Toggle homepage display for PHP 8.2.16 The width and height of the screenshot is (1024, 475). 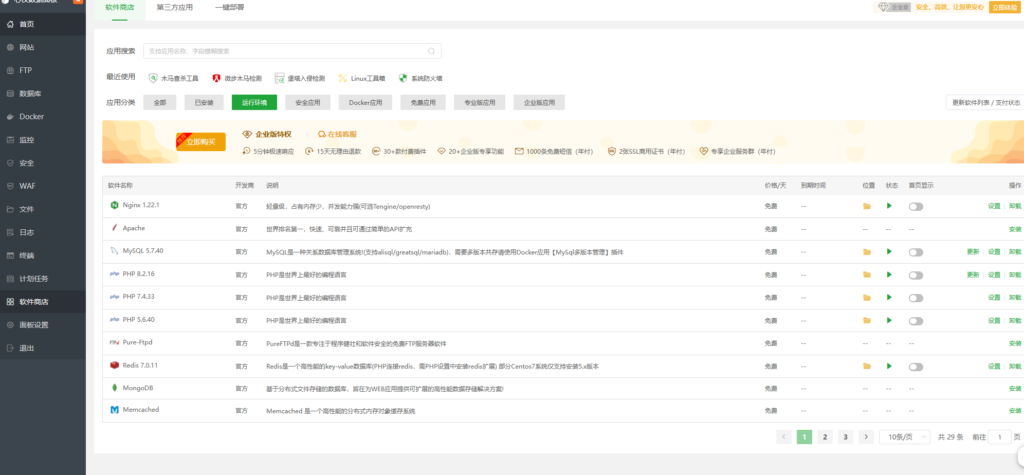coord(916,275)
